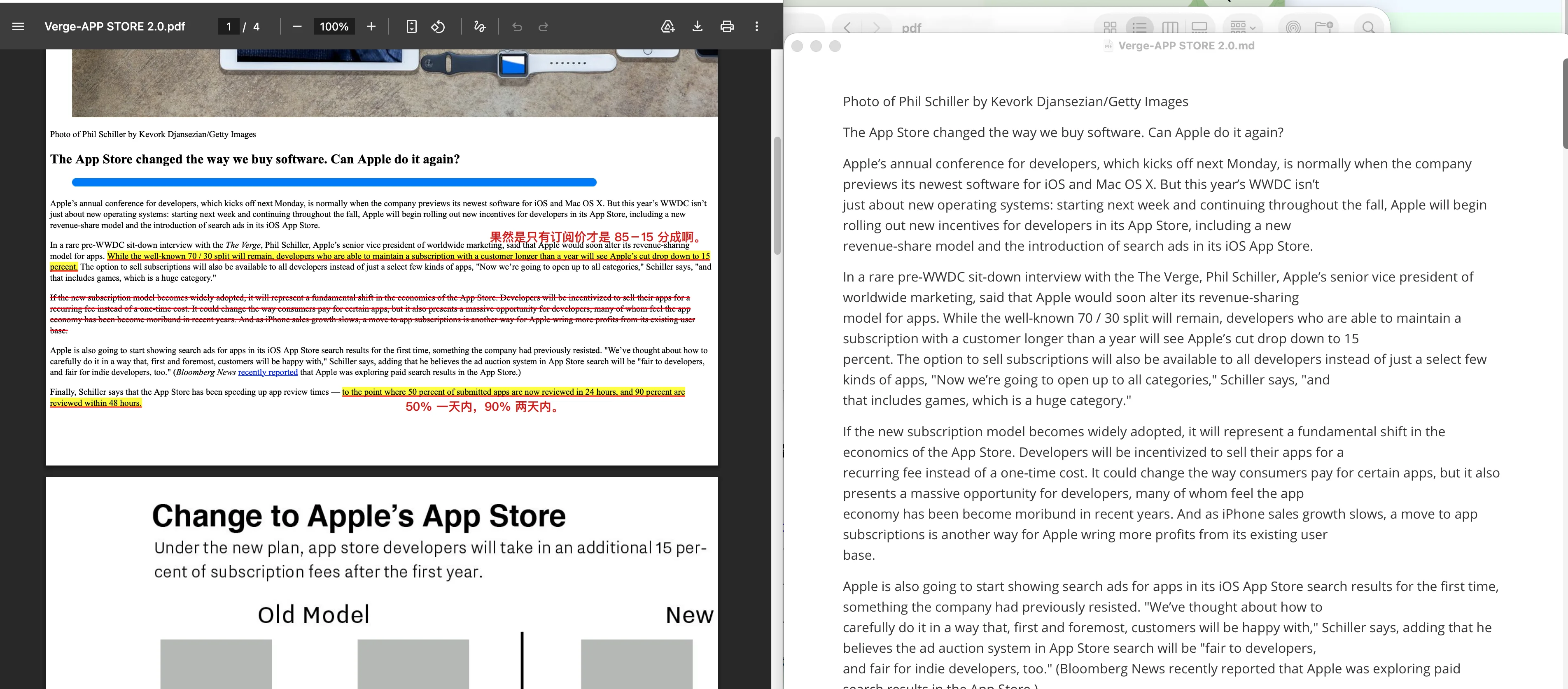The image size is (1568, 689).
Task: Click the blue bar under the PDF heading
Action: 334,182
